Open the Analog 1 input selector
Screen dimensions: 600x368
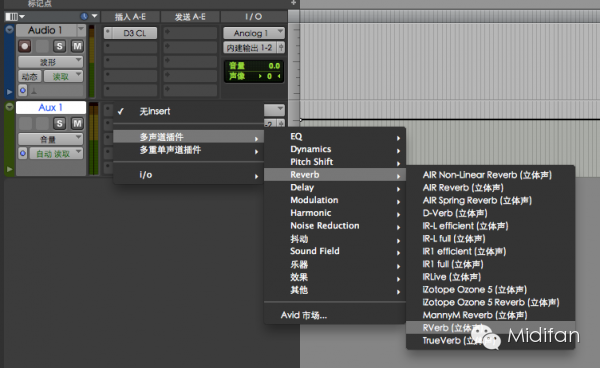point(254,33)
